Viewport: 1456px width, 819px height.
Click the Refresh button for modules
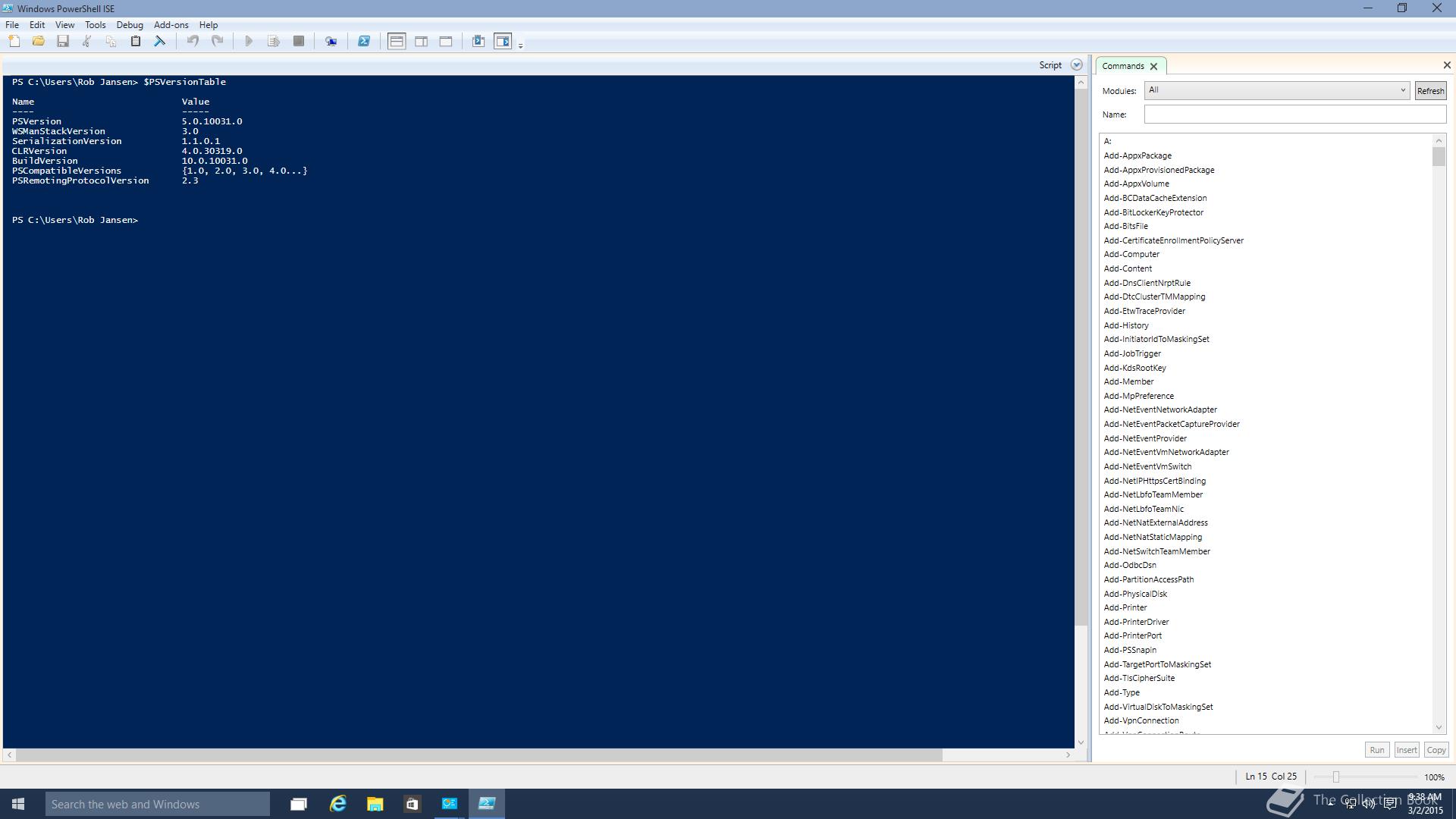pyautogui.click(x=1431, y=91)
